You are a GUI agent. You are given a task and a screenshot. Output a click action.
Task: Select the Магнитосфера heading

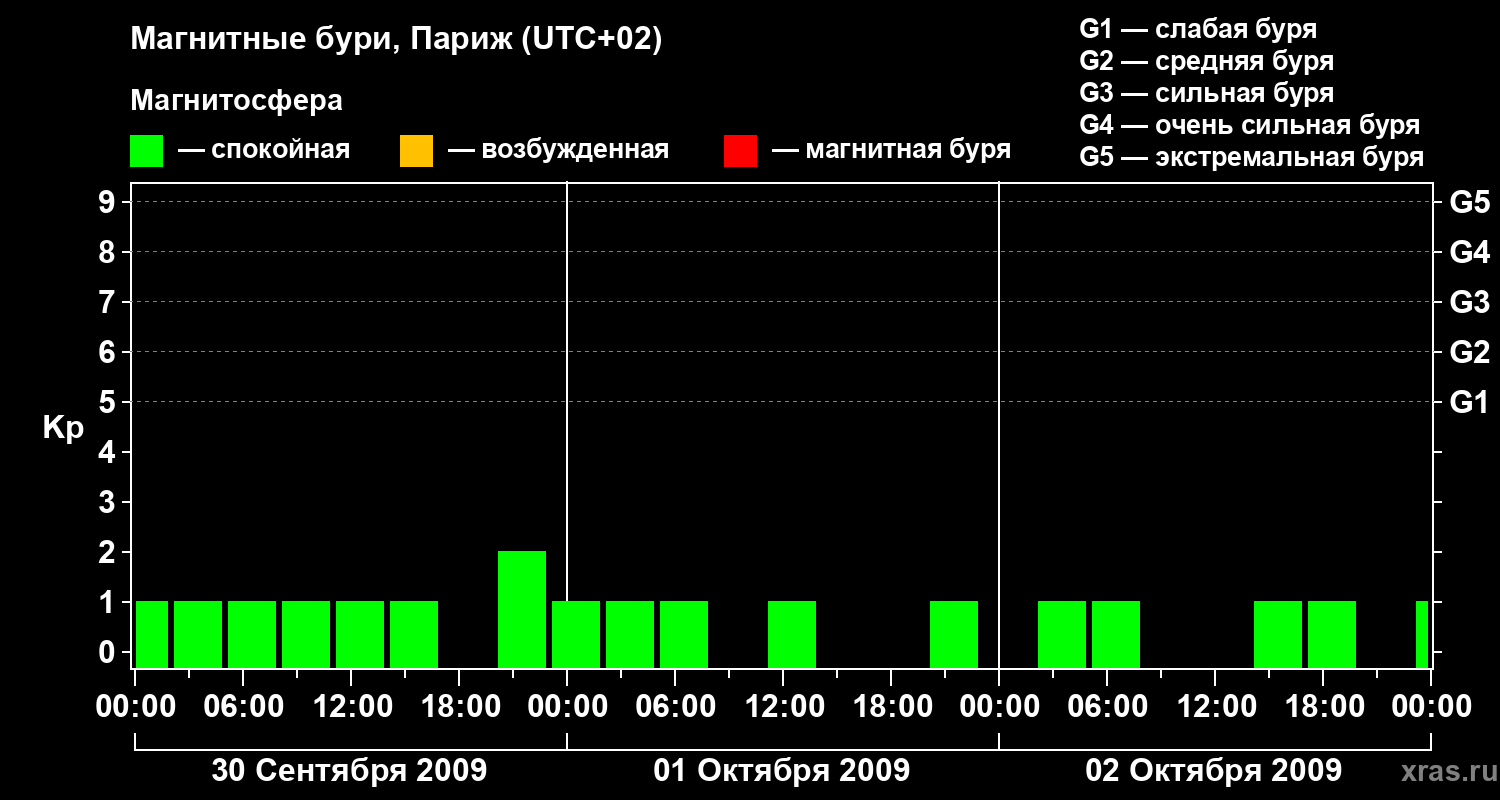[x=237, y=101]
